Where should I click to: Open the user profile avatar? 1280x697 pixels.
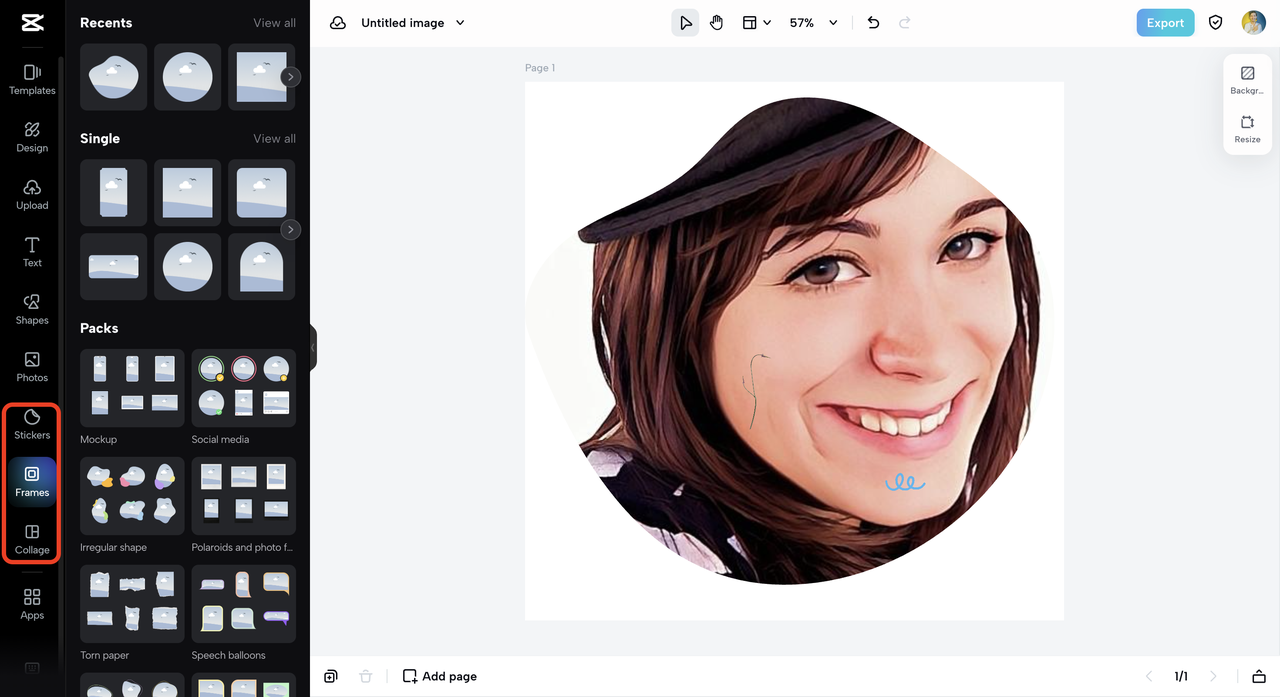1254,23
